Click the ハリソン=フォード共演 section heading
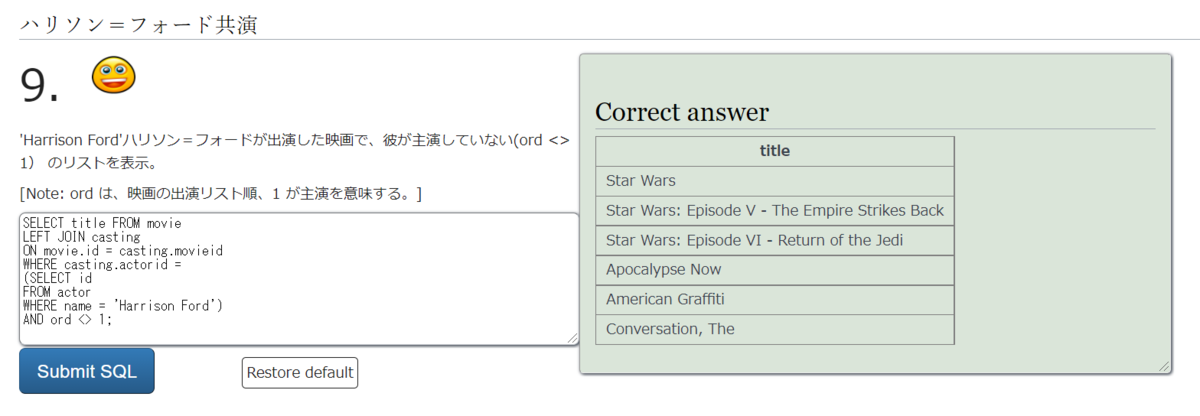Image resolution: width=1200 pixels, height=416 pixels. [x=139, y=24]
